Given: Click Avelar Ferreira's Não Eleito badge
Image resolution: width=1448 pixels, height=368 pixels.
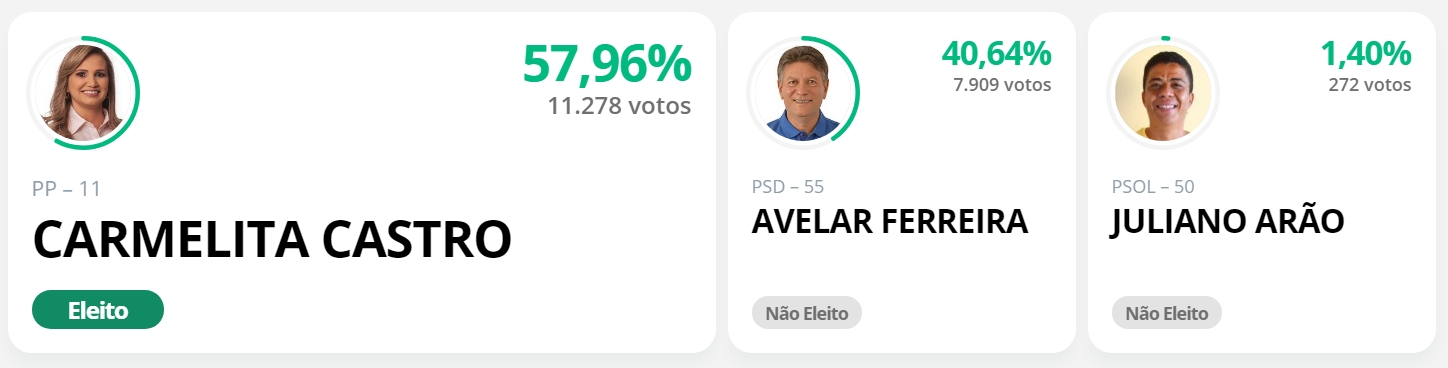Looking at the screenshot, I should pos(807,313).
